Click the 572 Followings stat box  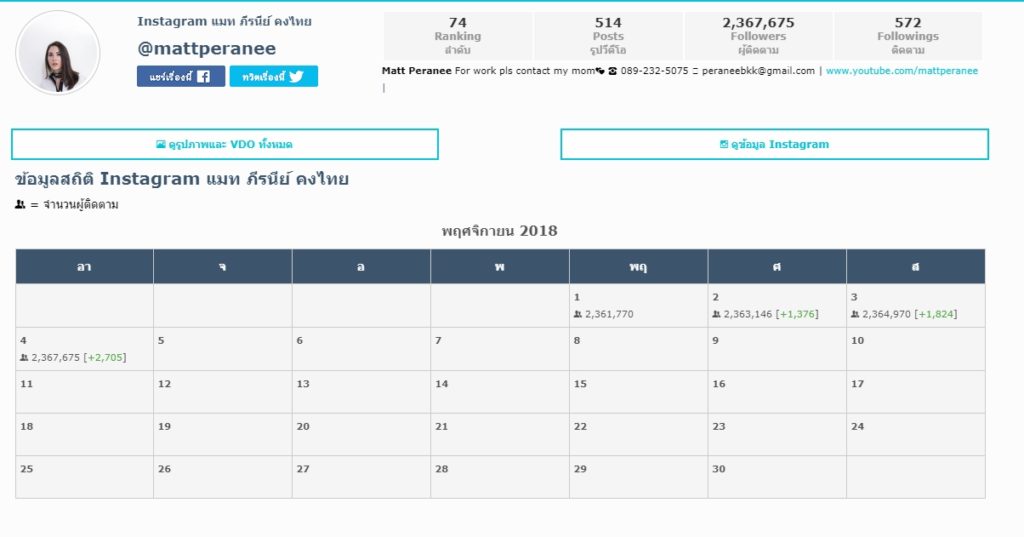pyautogui.click(x=908, y=36)
